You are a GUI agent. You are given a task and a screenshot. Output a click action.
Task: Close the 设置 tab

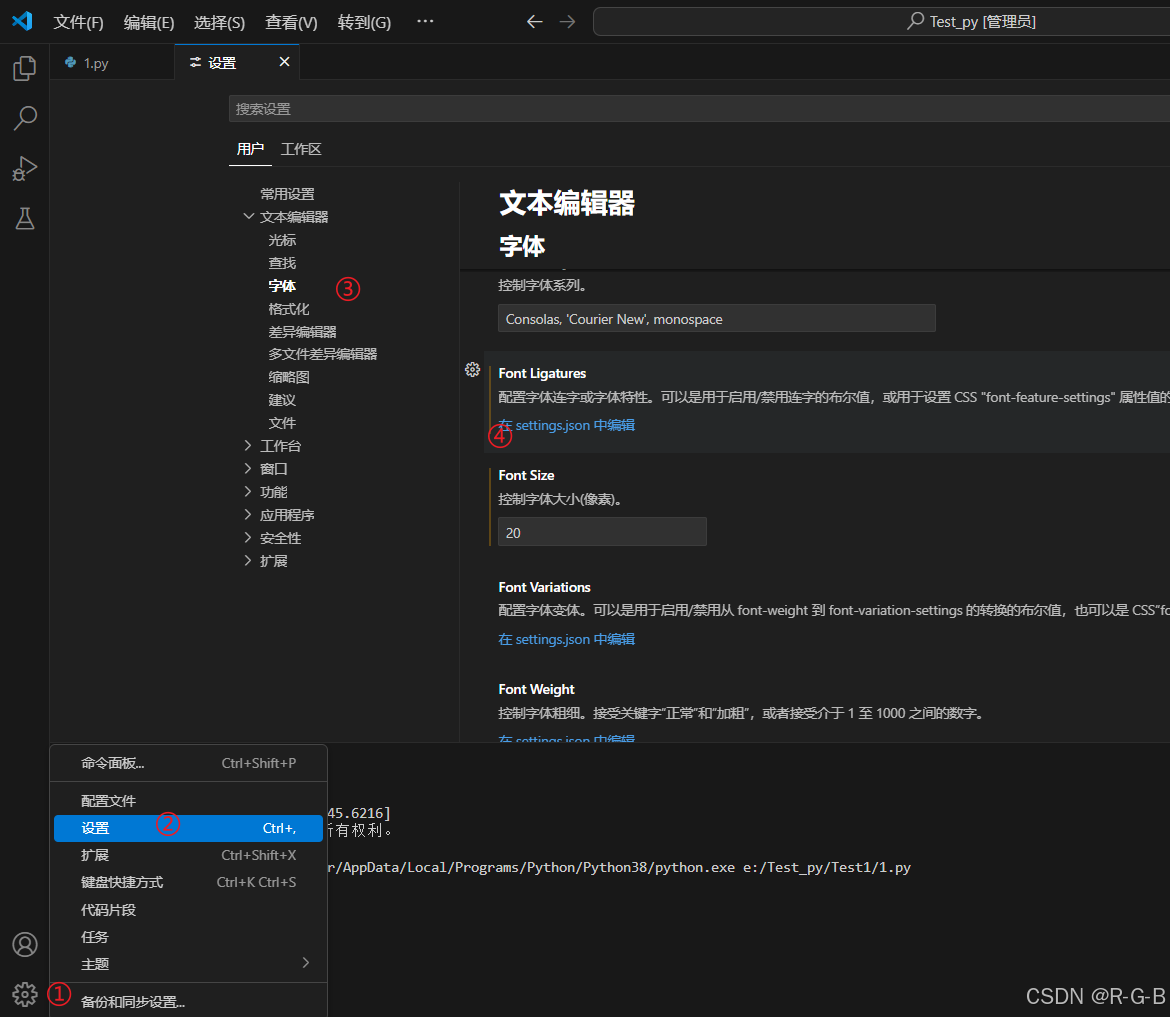click(284, 62)
